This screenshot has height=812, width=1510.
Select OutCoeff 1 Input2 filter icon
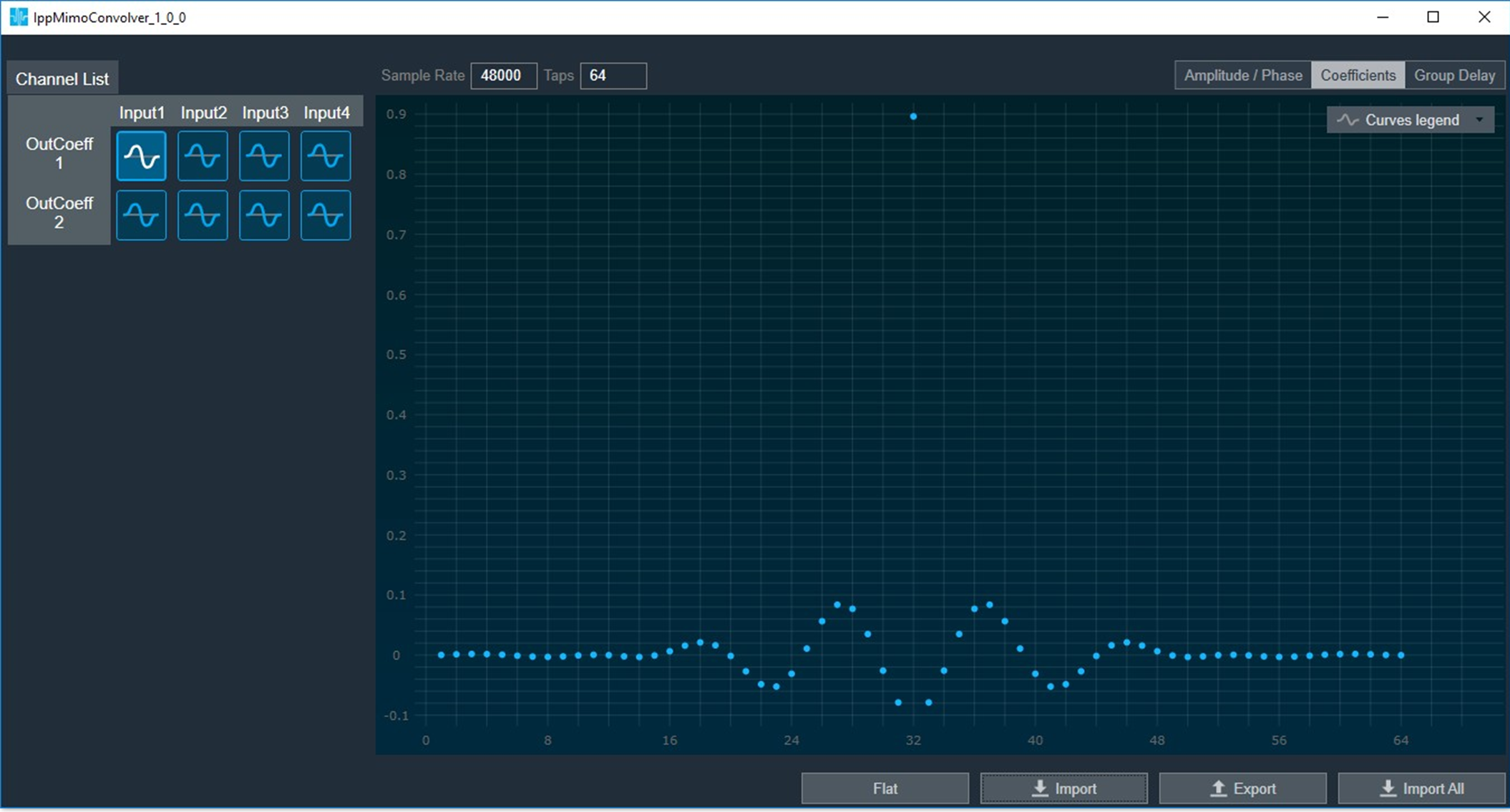click(x=203, y=156)
